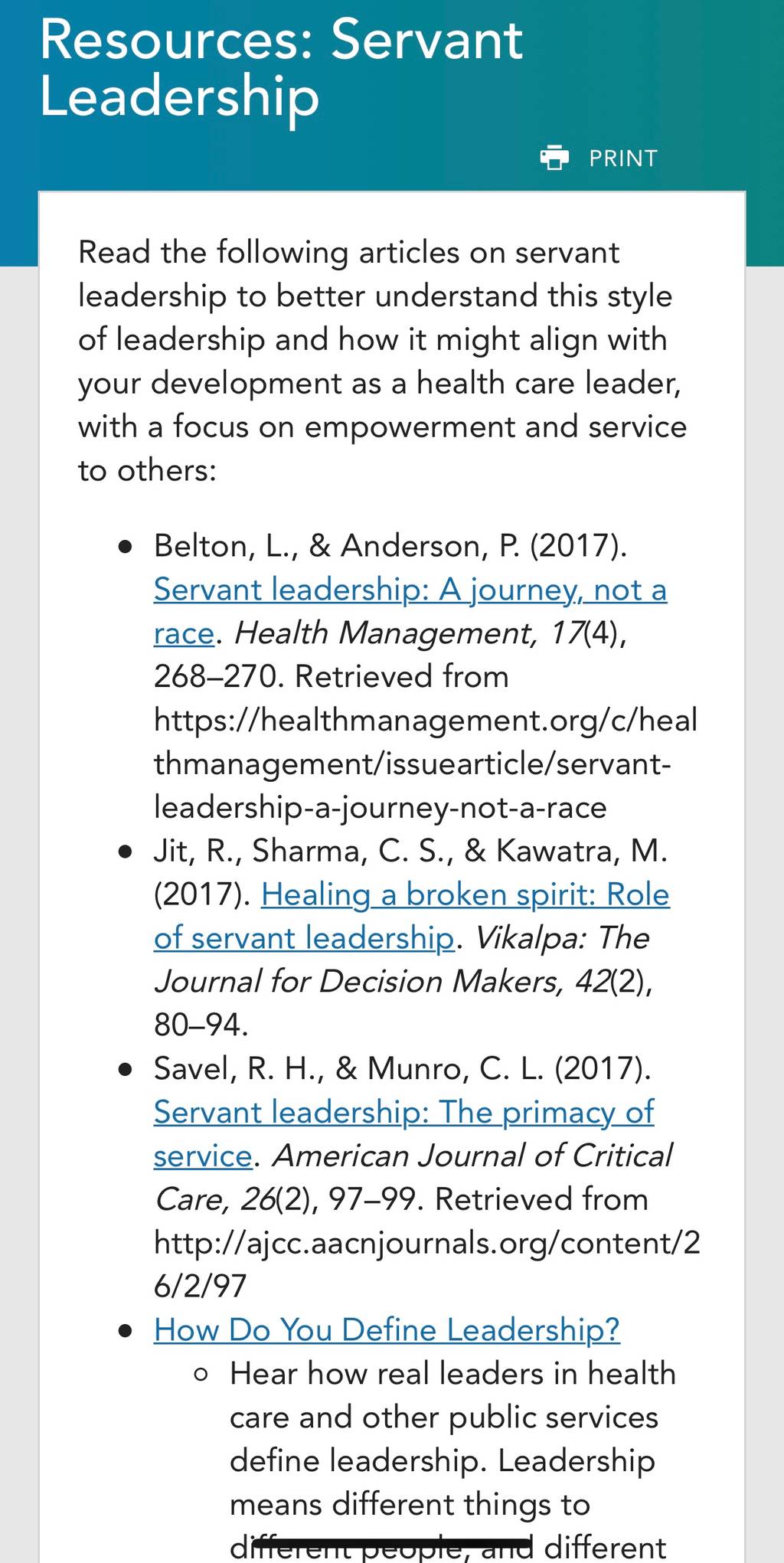Click the "Belton, L., & Anderson, P. (2017)" citation text
The height and width of the screenshot is (1563, 784).
click(390, 546)
